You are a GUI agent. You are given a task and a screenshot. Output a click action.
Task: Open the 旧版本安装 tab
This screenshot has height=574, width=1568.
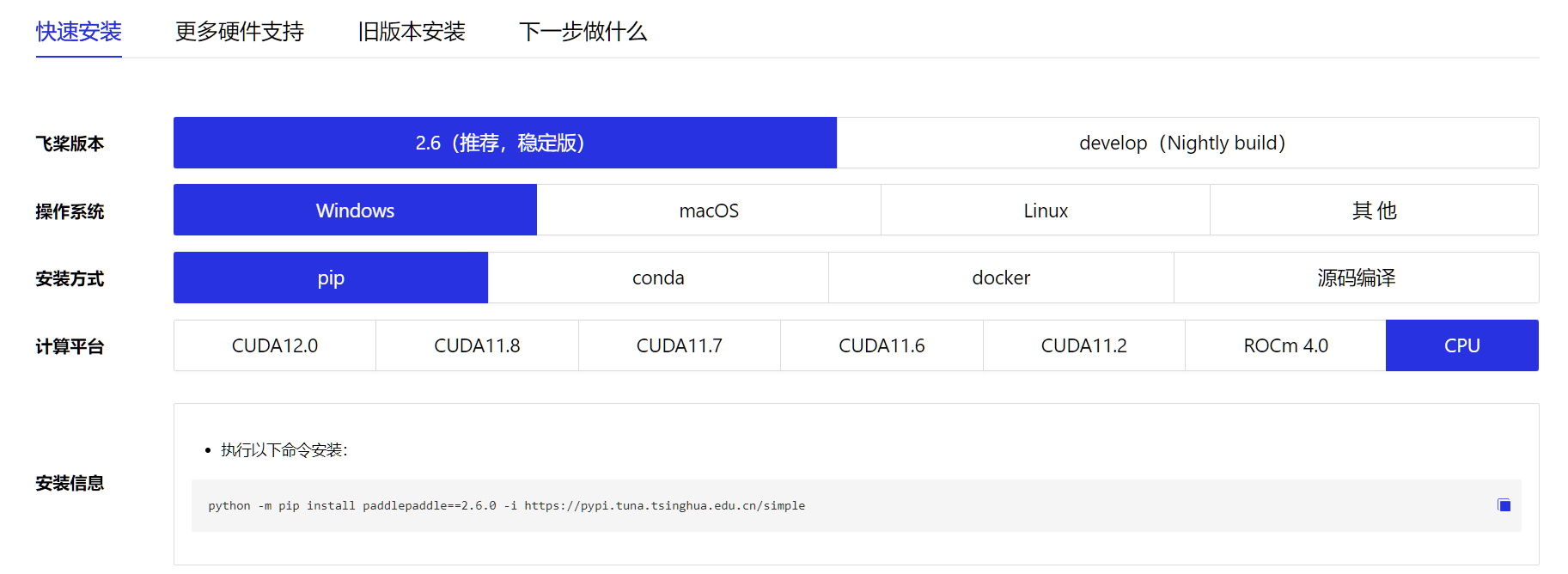click(412, 32)
